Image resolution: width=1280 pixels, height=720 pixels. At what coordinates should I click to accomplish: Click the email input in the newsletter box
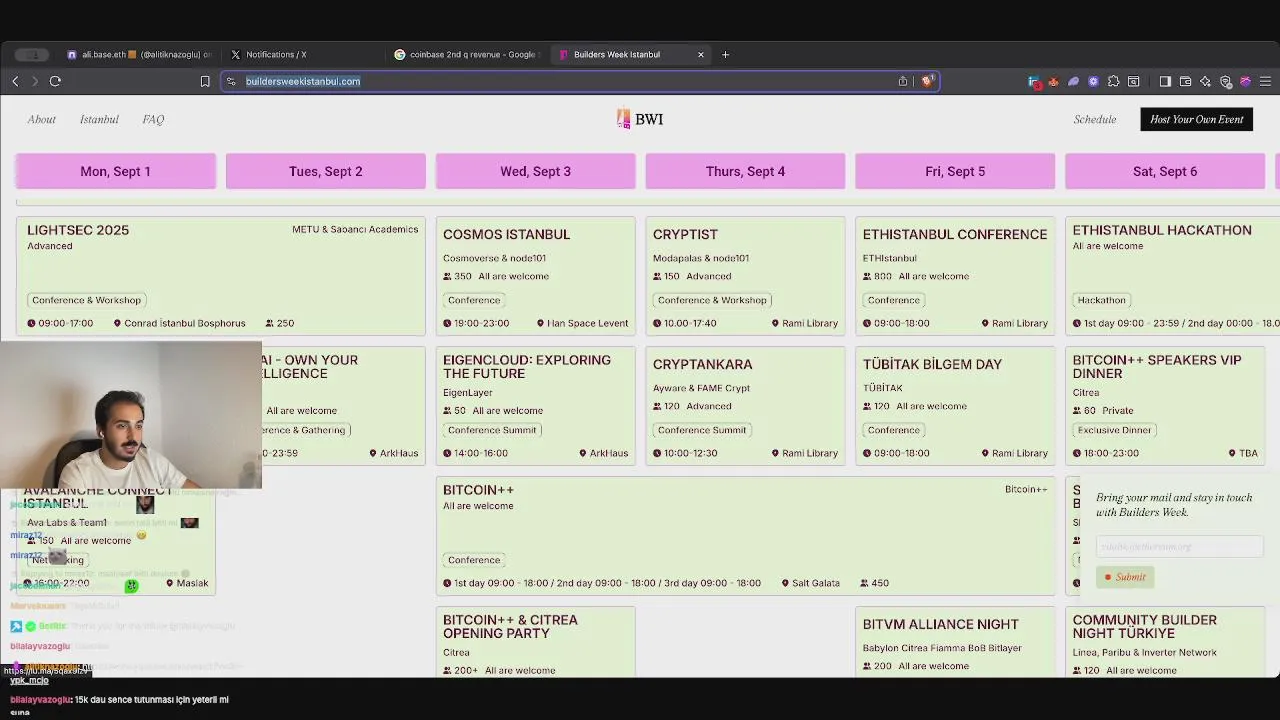point(1179,546)
